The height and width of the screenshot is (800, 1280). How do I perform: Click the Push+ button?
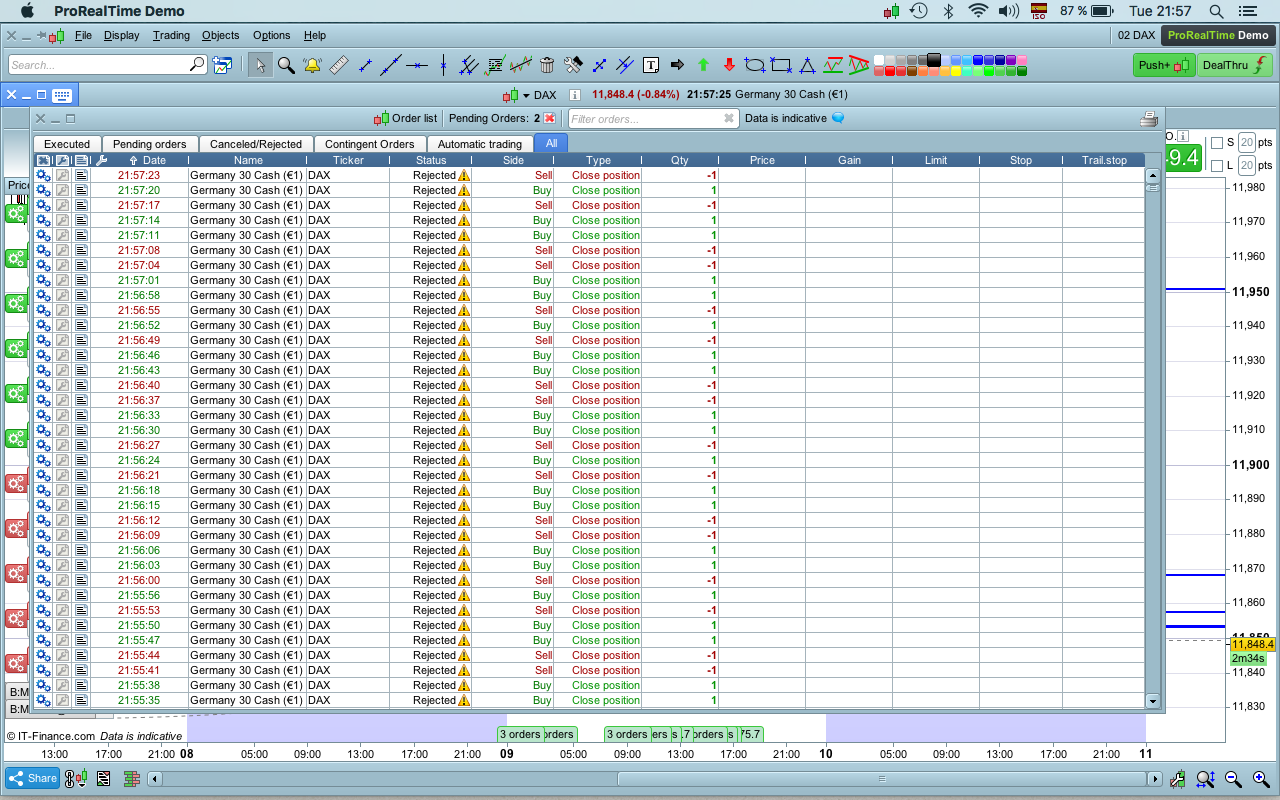pyautogui.click(x=1164, y=65)
